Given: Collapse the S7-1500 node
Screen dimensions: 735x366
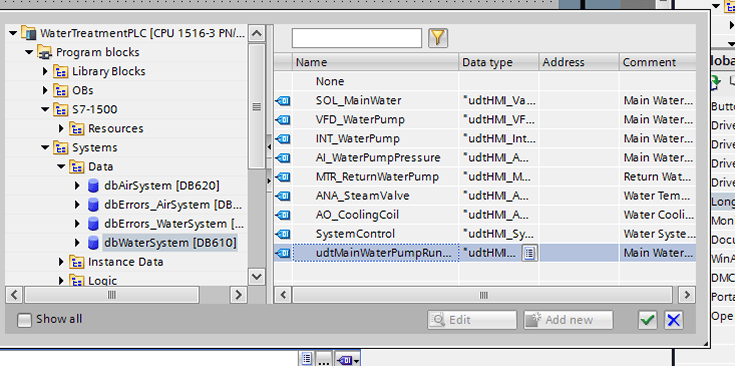Looking at the screenshot, I should (45, 110).
